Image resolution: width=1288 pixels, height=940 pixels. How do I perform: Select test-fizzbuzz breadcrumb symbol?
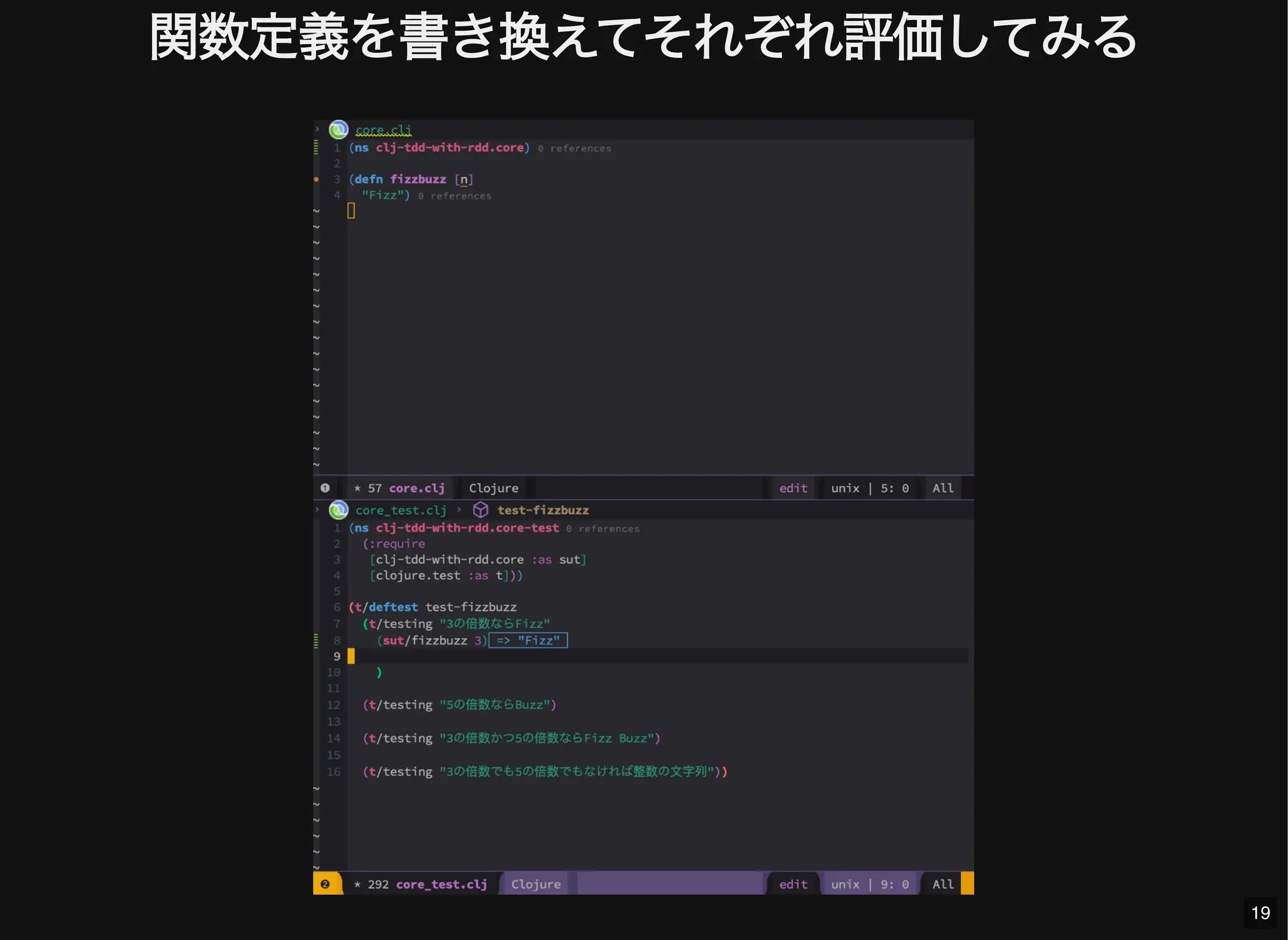543,510
